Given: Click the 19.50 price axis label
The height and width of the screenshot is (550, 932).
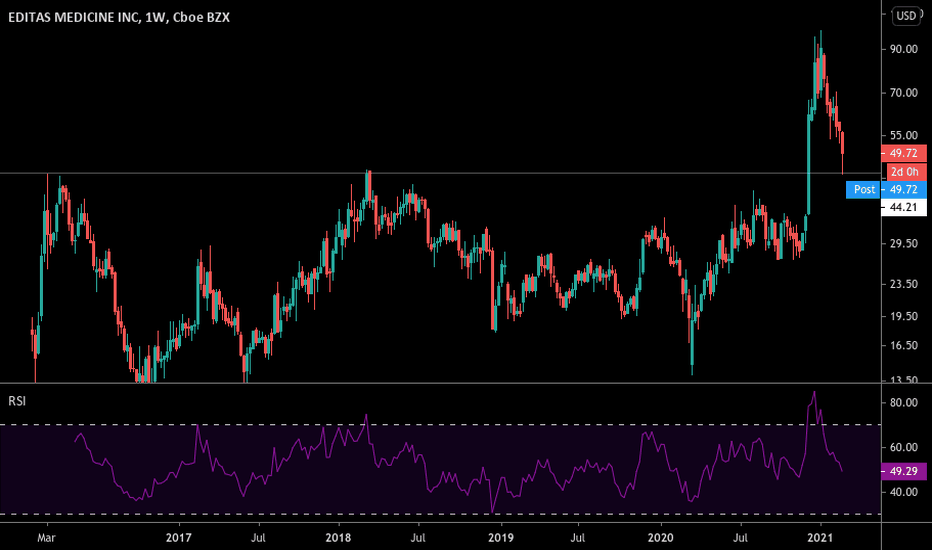Looking at the screenshot, I should point(903,316).
